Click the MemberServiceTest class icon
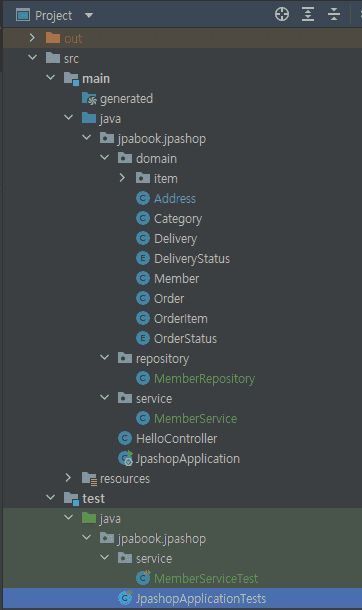Image resolution: width=362 pixels, height=610 pixels. [143, 578]
